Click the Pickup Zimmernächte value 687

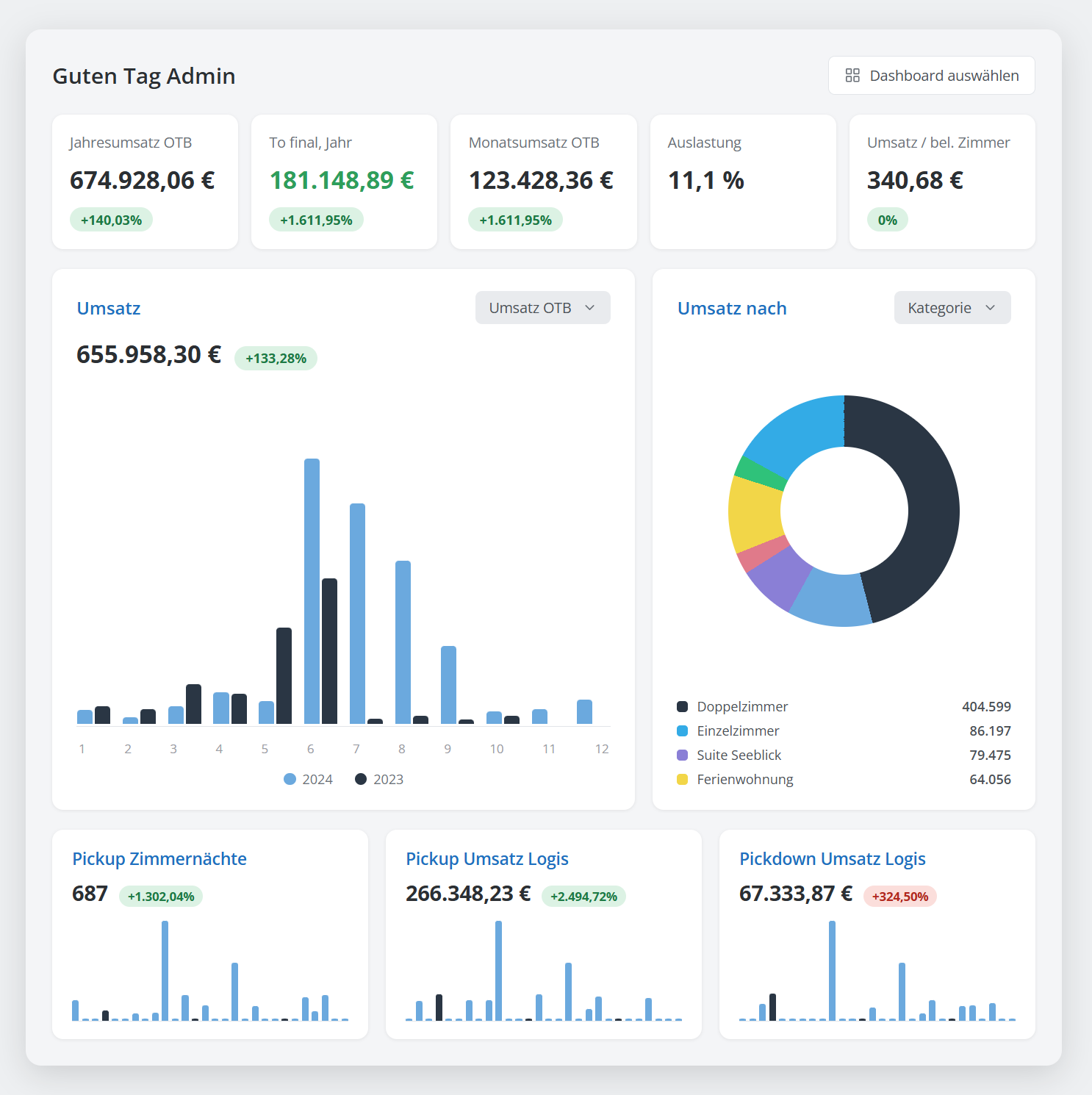[90, 894]
